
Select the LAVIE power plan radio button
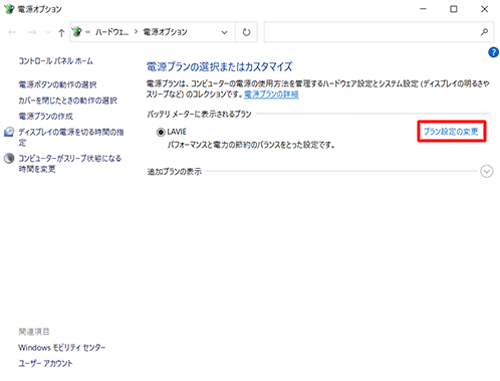tap(161, 132)
